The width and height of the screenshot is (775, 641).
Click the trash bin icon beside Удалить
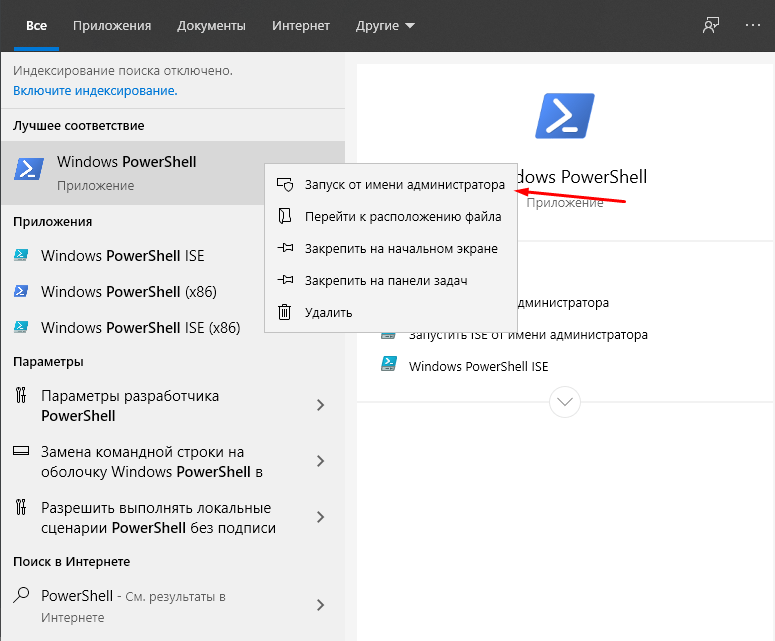(x=285, y=312)
